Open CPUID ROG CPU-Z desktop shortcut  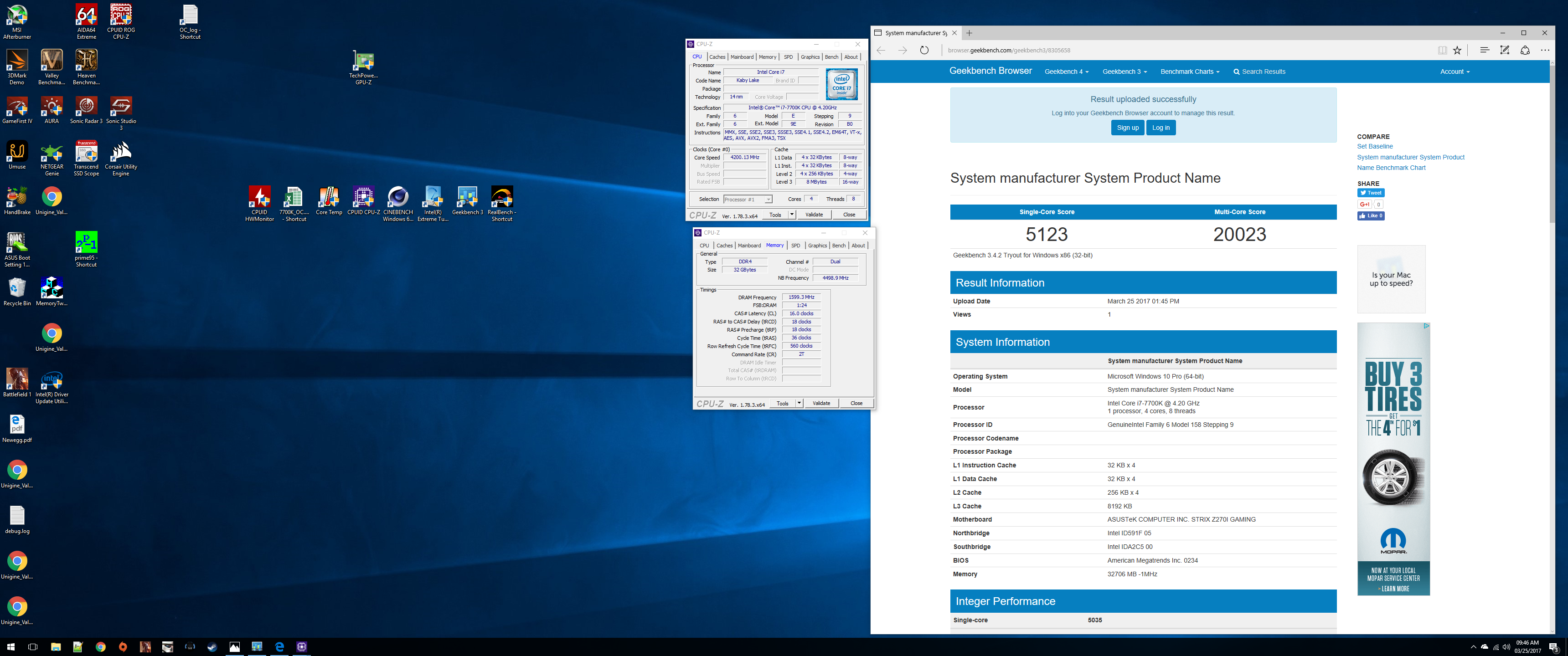tap(120, 22)
